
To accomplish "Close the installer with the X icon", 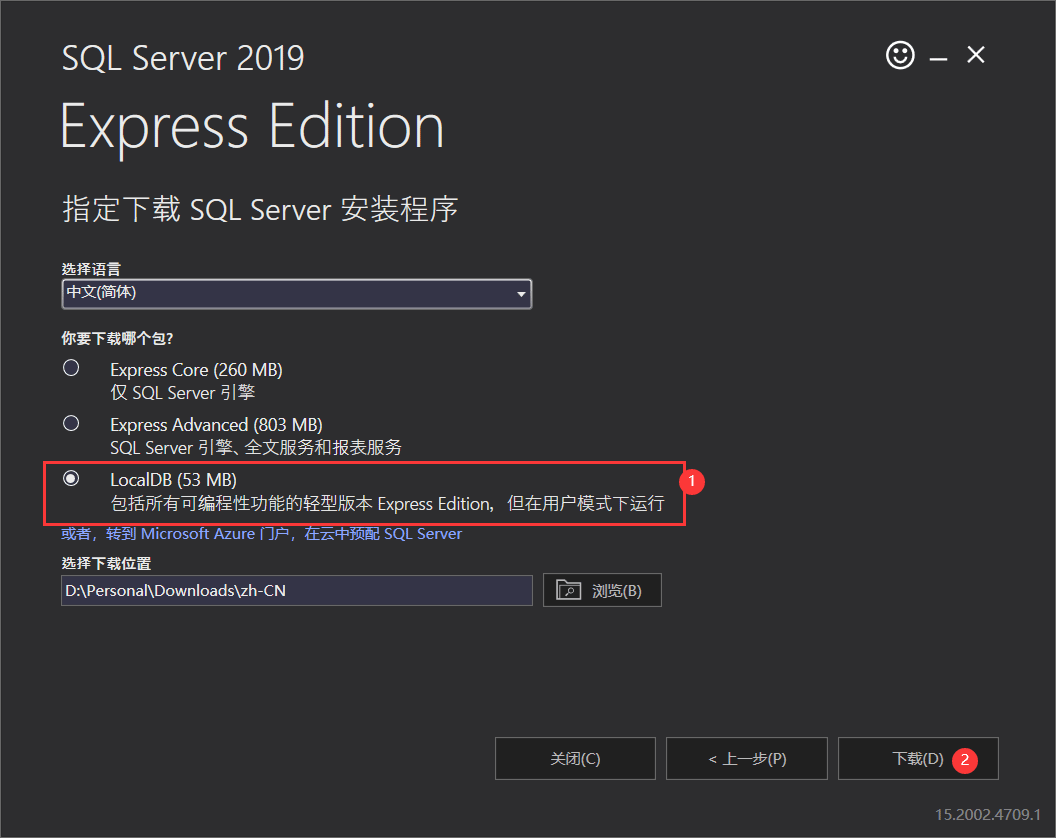I will pos(976,55).
